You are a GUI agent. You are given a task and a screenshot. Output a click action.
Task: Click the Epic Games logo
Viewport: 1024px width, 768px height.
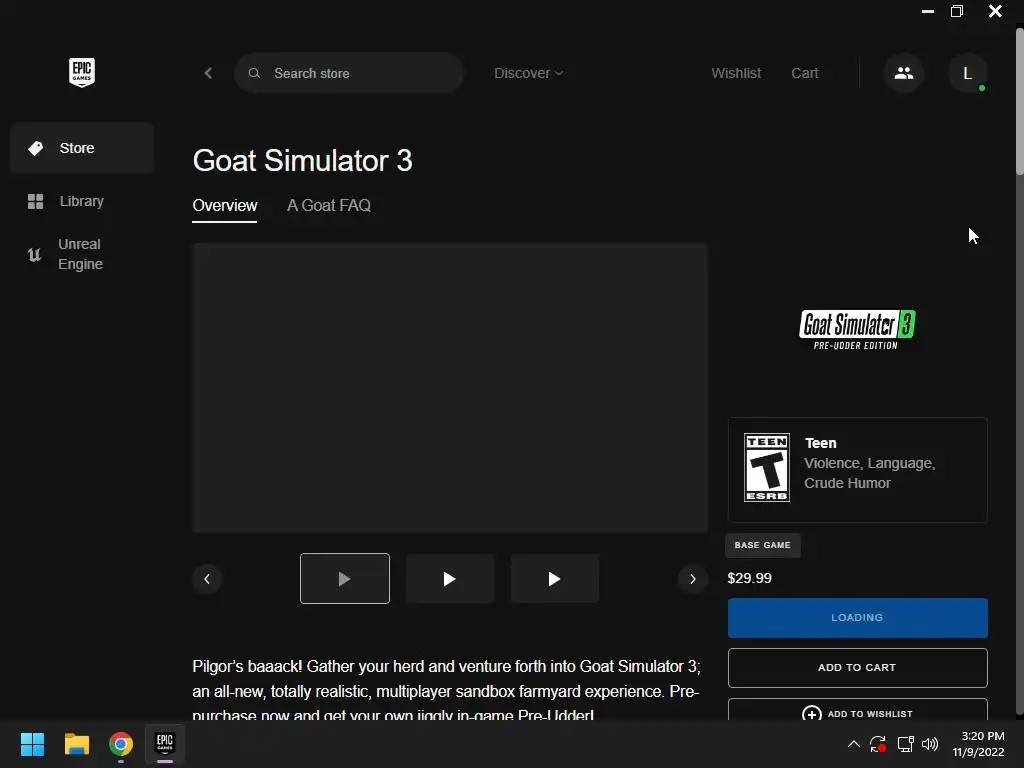click(82, 72)
